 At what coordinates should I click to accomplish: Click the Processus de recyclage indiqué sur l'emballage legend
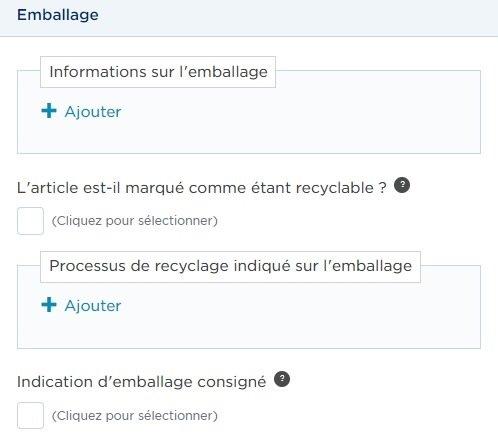click(x=230, y=267)
